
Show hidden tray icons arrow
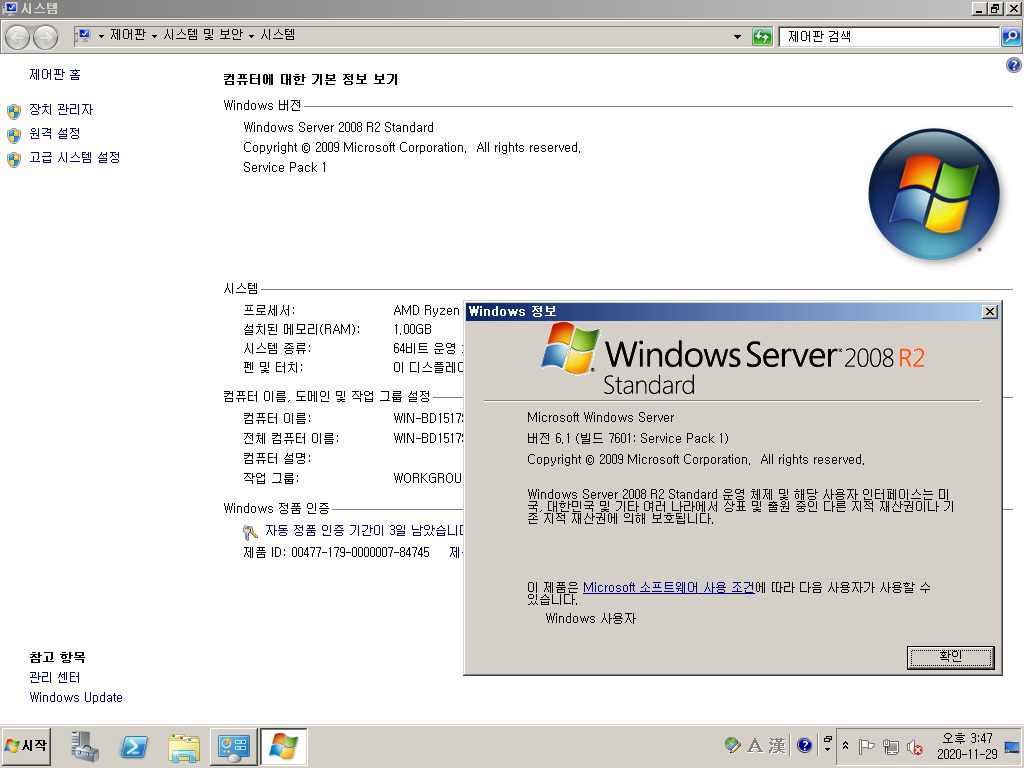[845, 746]
